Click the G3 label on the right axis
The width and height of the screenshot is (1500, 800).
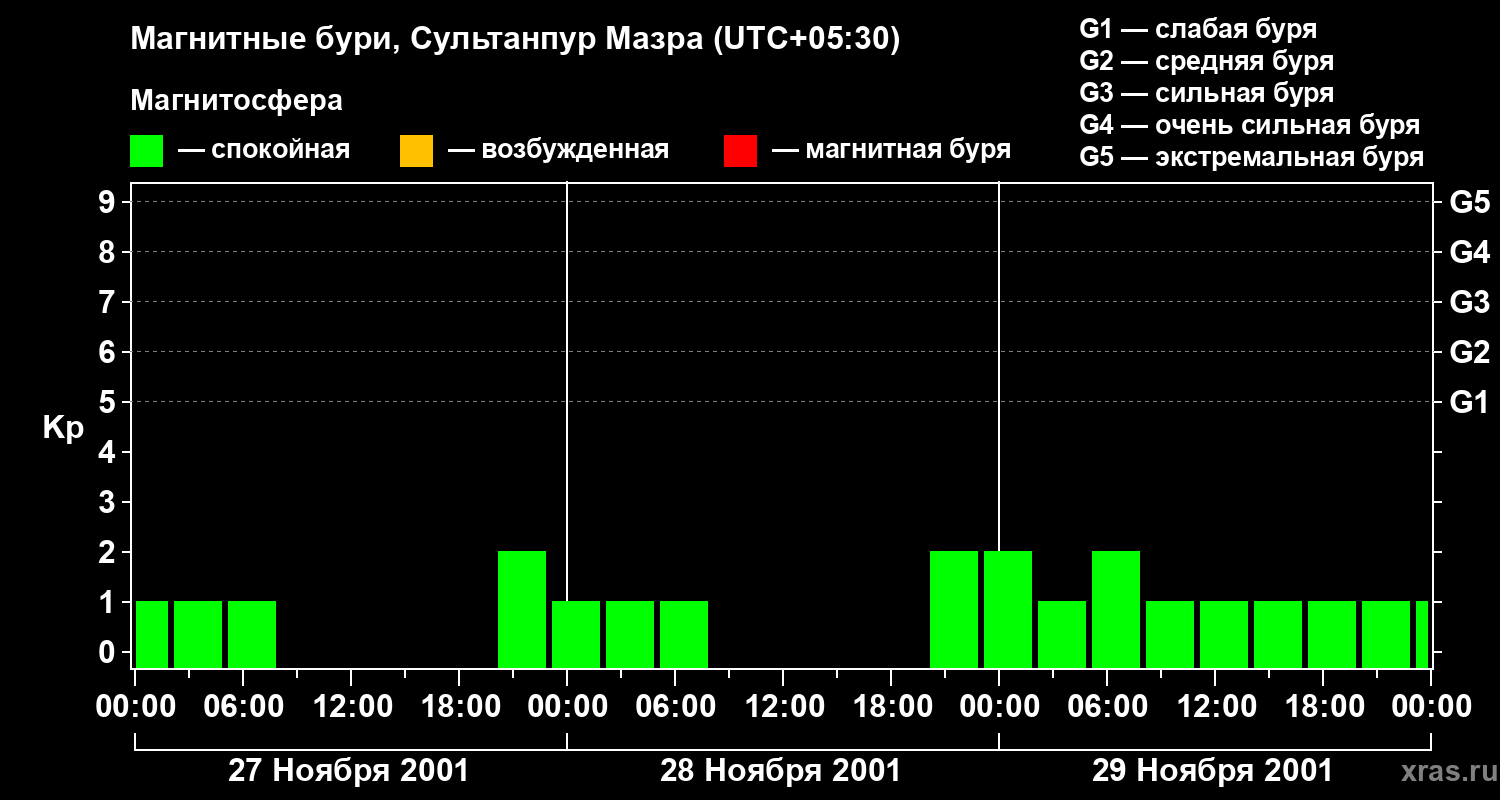point(1469,303)
